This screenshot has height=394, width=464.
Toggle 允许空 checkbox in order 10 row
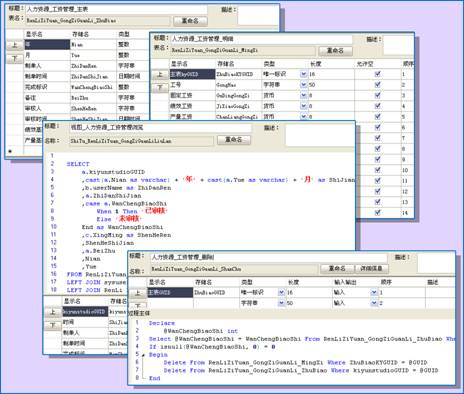point(377,170)
